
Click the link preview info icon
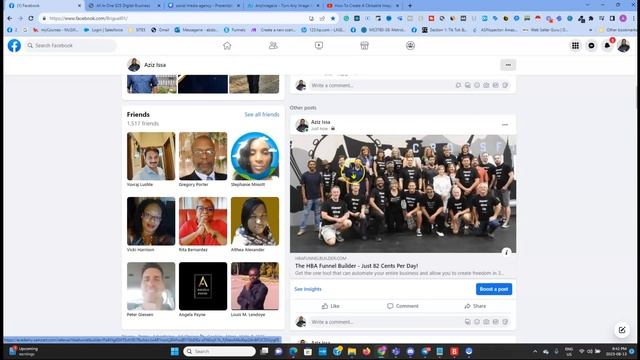tap(506, 252)
